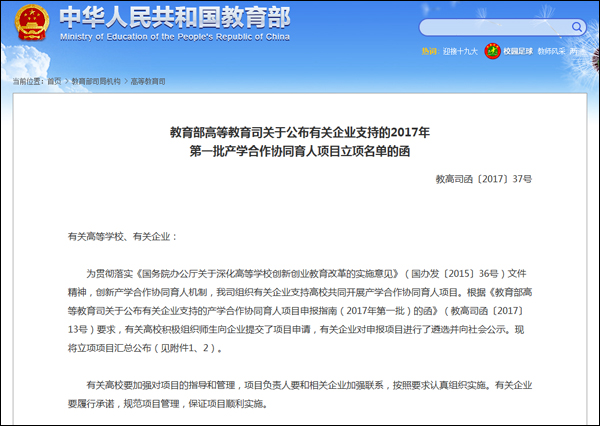Open 高等教育司 breadcrumb link
600x426 pixels.
pyautogui.click(x=148, y=81)
